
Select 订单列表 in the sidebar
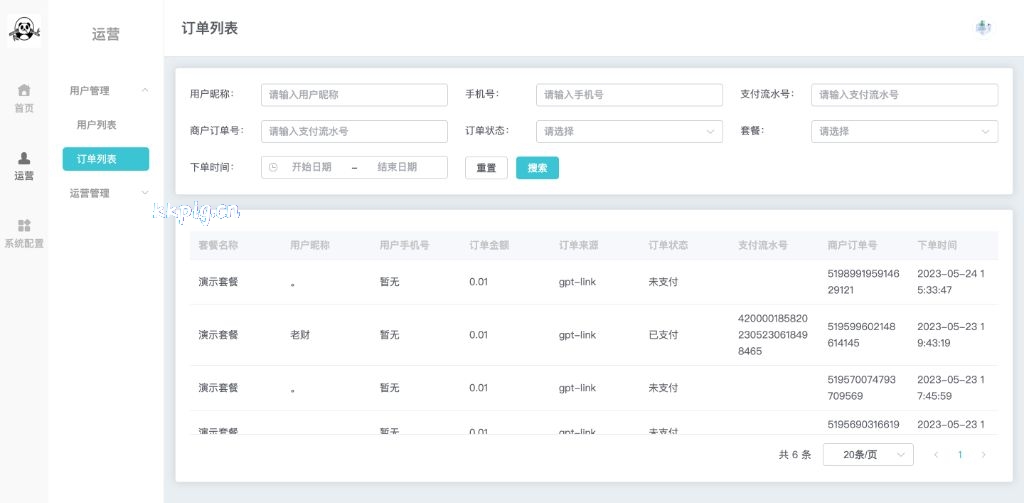click(x=106, y=159)
